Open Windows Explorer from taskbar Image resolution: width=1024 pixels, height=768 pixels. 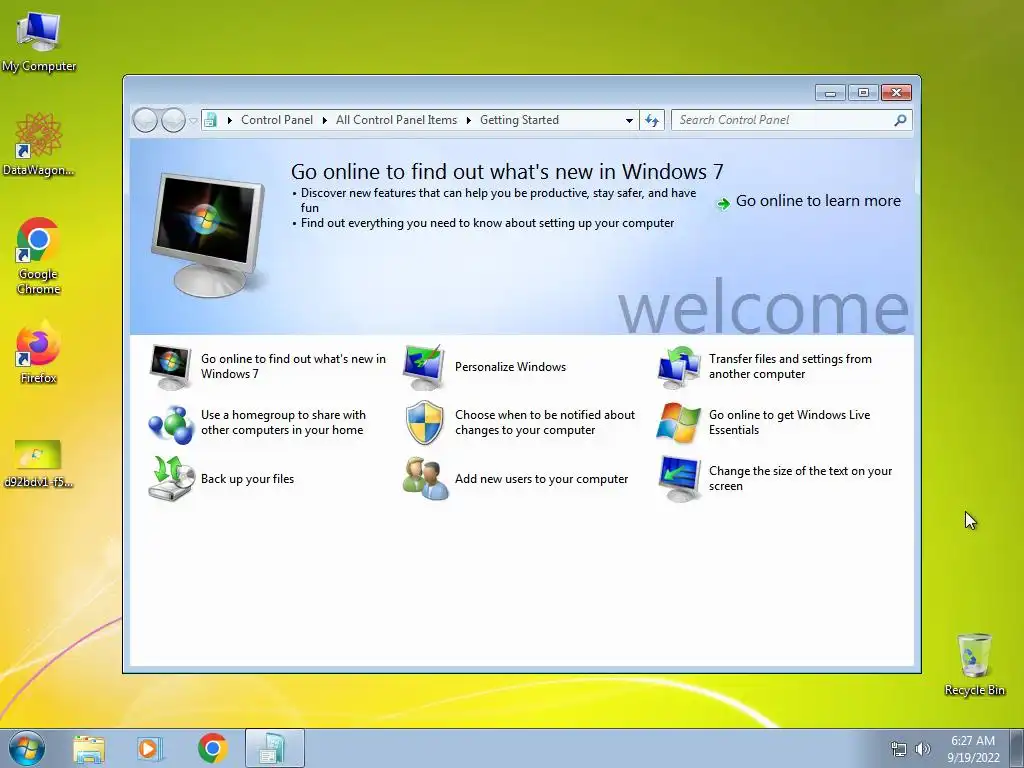pyautogui.click(x=89, y=748)
